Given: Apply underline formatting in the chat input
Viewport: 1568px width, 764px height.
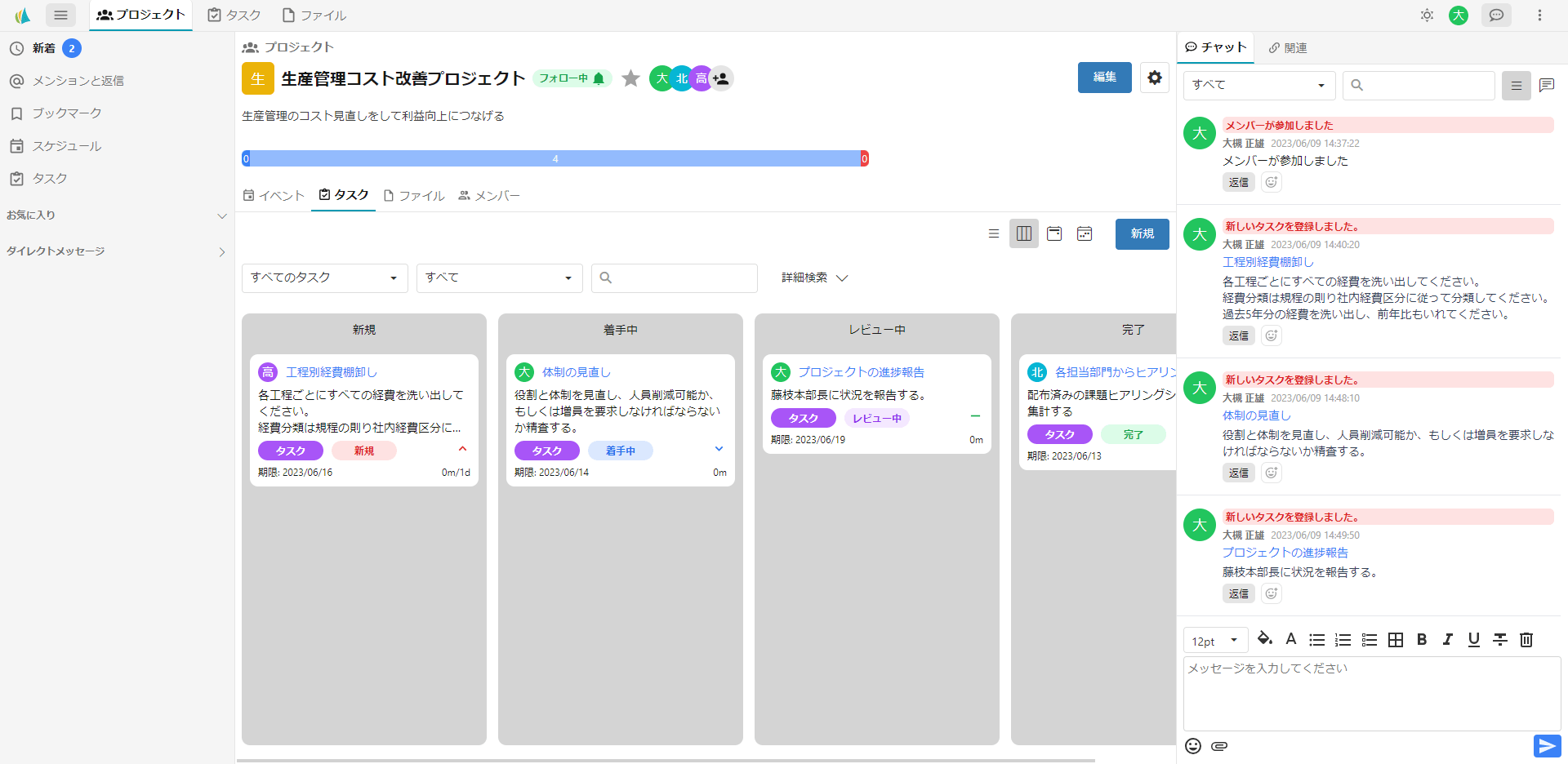Looking at the screenshot, I should (x=1473, y=640).
